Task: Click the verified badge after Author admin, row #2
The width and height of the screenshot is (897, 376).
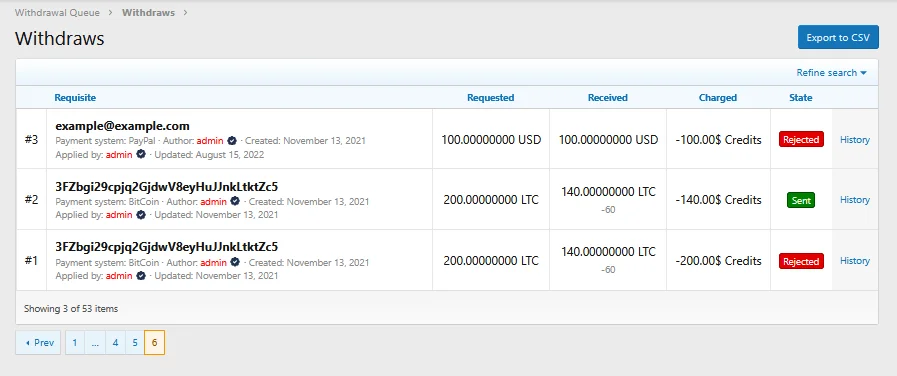Action: [235, 201]
